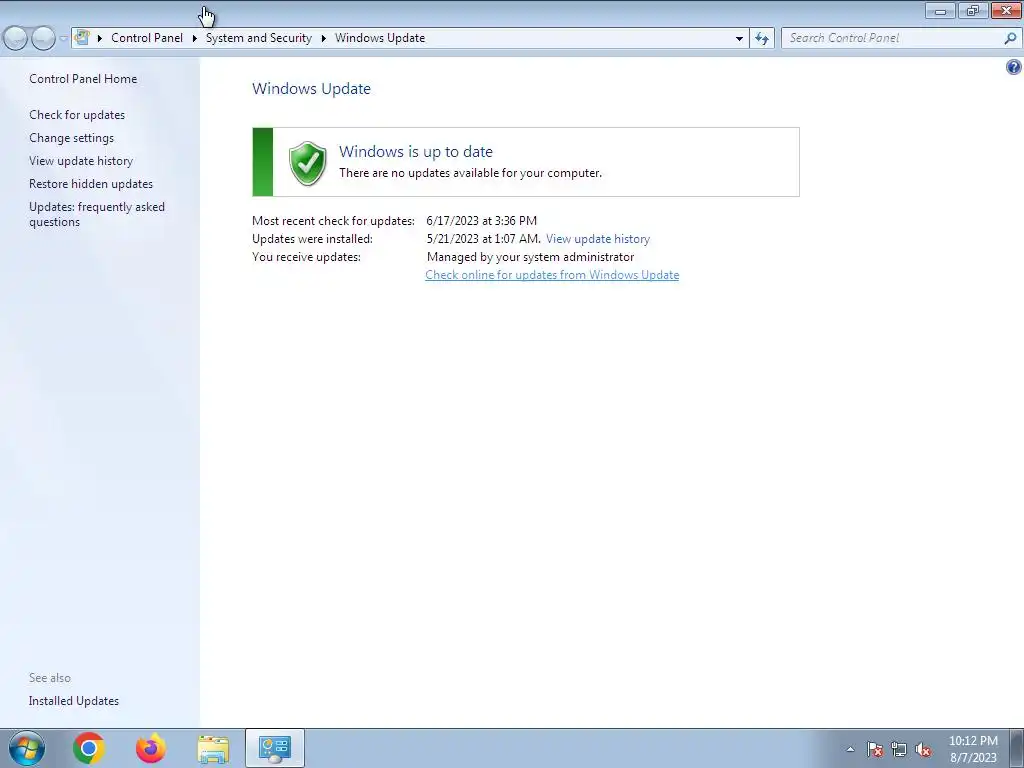Viewport: 1024px width, 768px height.
Task: Show hidden tray icons arrow
Action: 850,749
